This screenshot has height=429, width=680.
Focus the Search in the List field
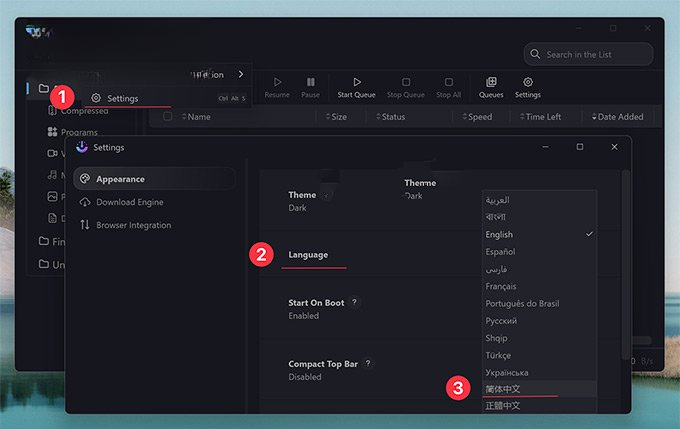pyautogui.click(x=588, y=54)
